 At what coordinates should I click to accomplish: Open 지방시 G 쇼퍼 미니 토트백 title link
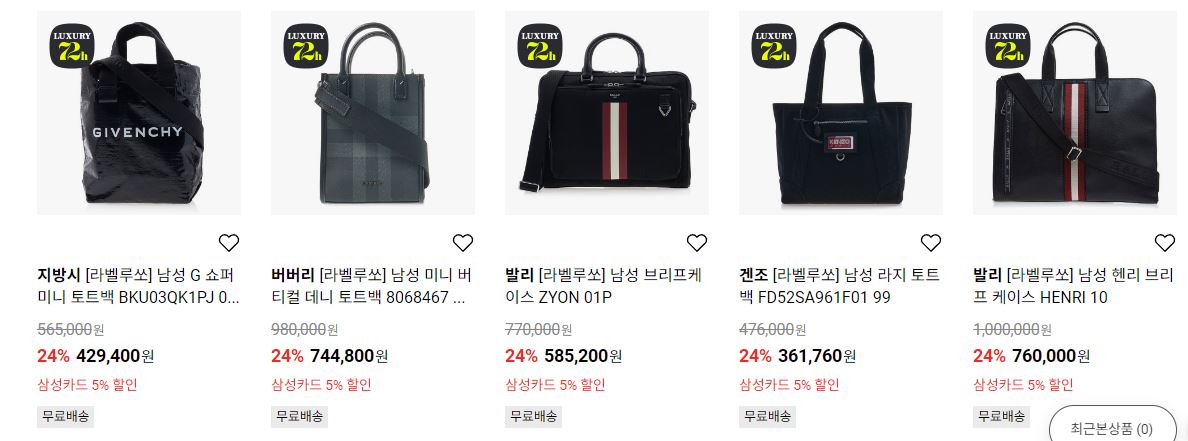(x=139, y=286)
